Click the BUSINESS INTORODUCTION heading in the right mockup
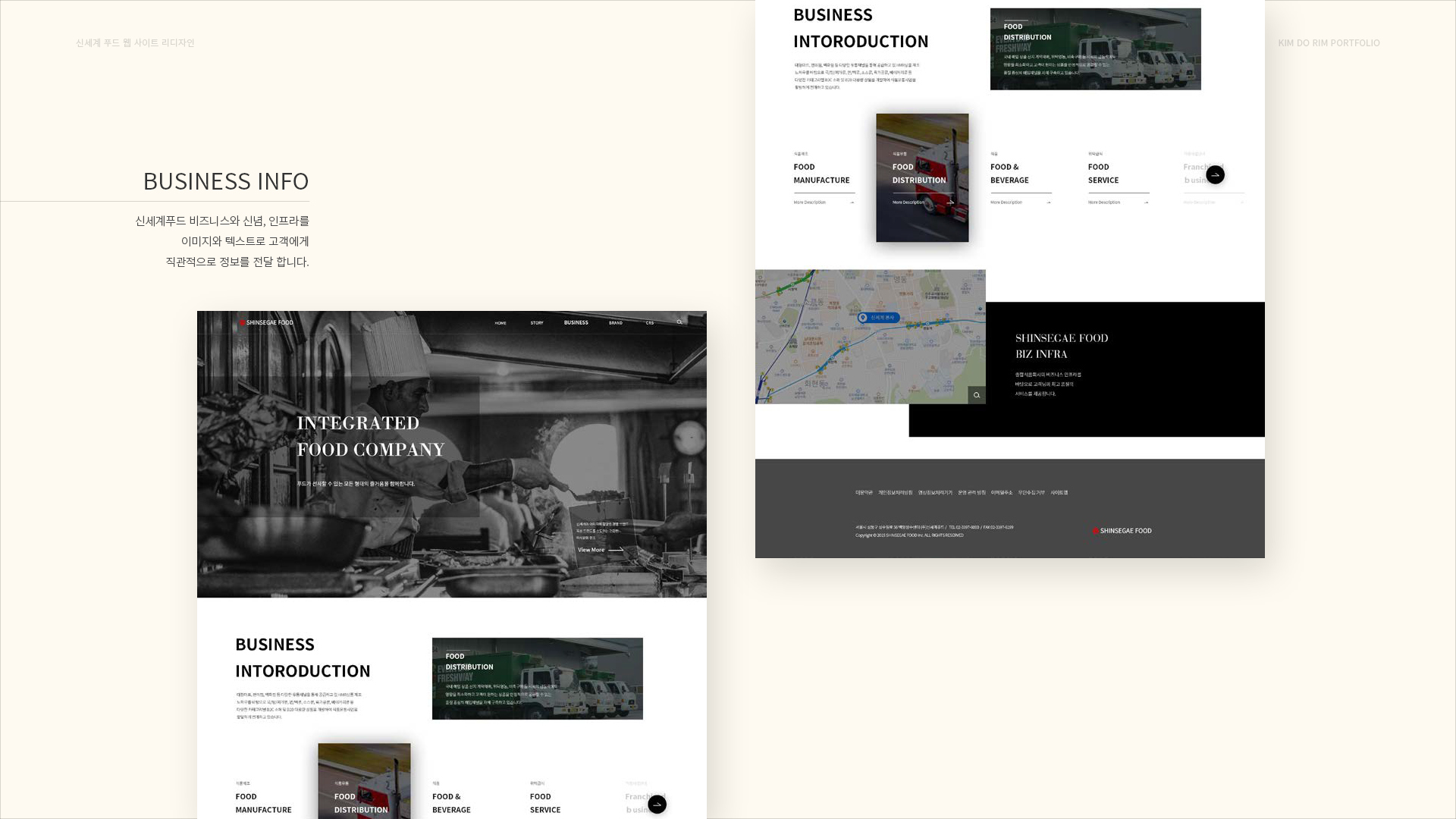This screenshot has height=819, width=1456. (x=861, y=28)
